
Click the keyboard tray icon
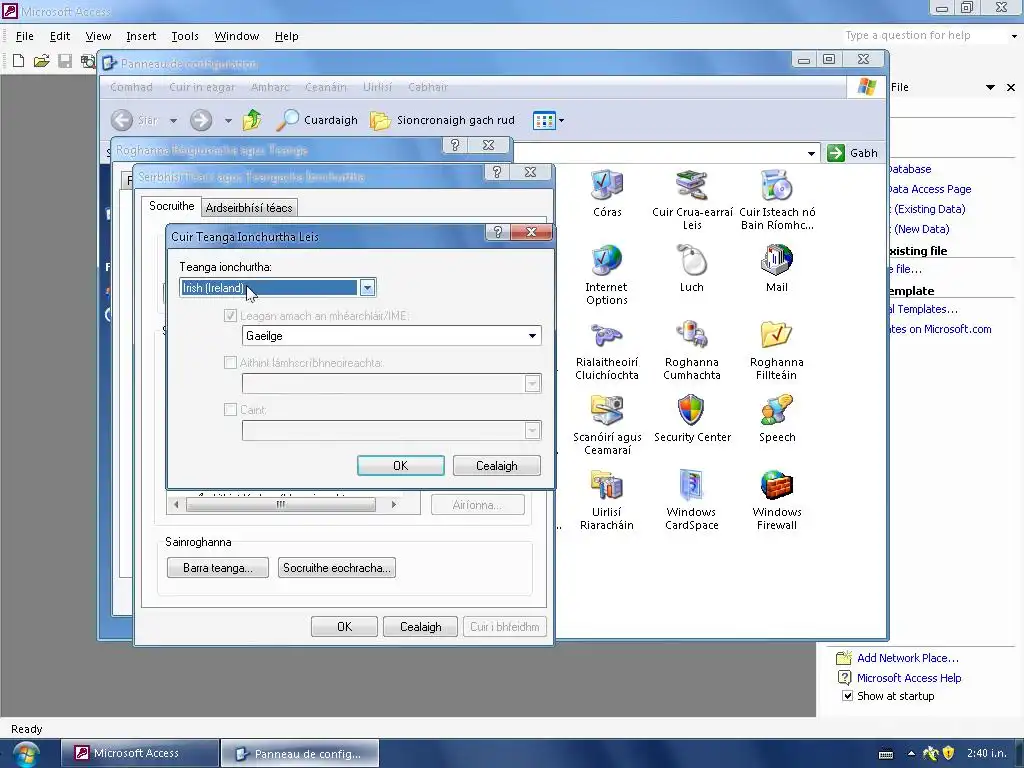pyautogui.click(x=886, y=754)
